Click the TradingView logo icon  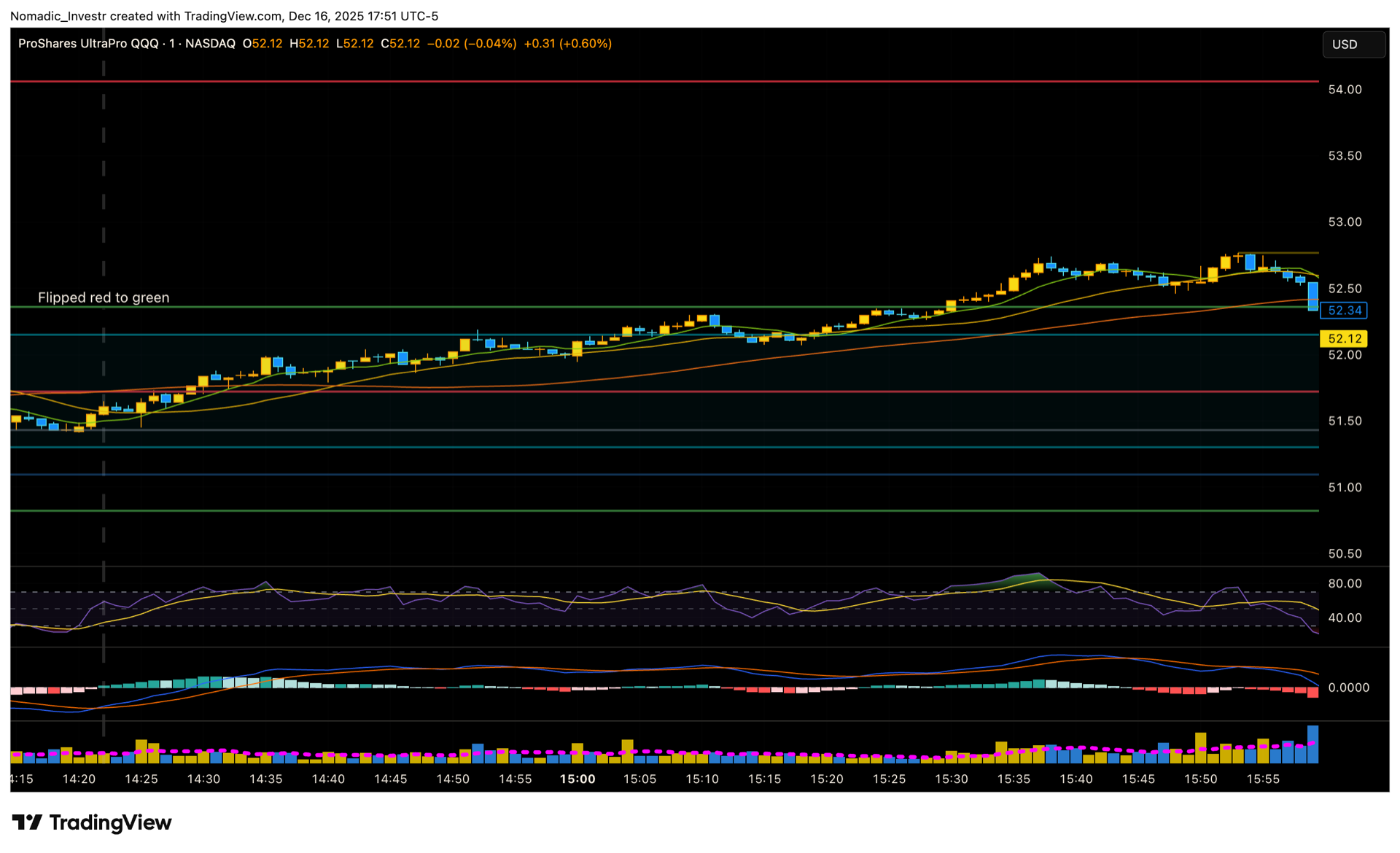[x=27, y=822]
